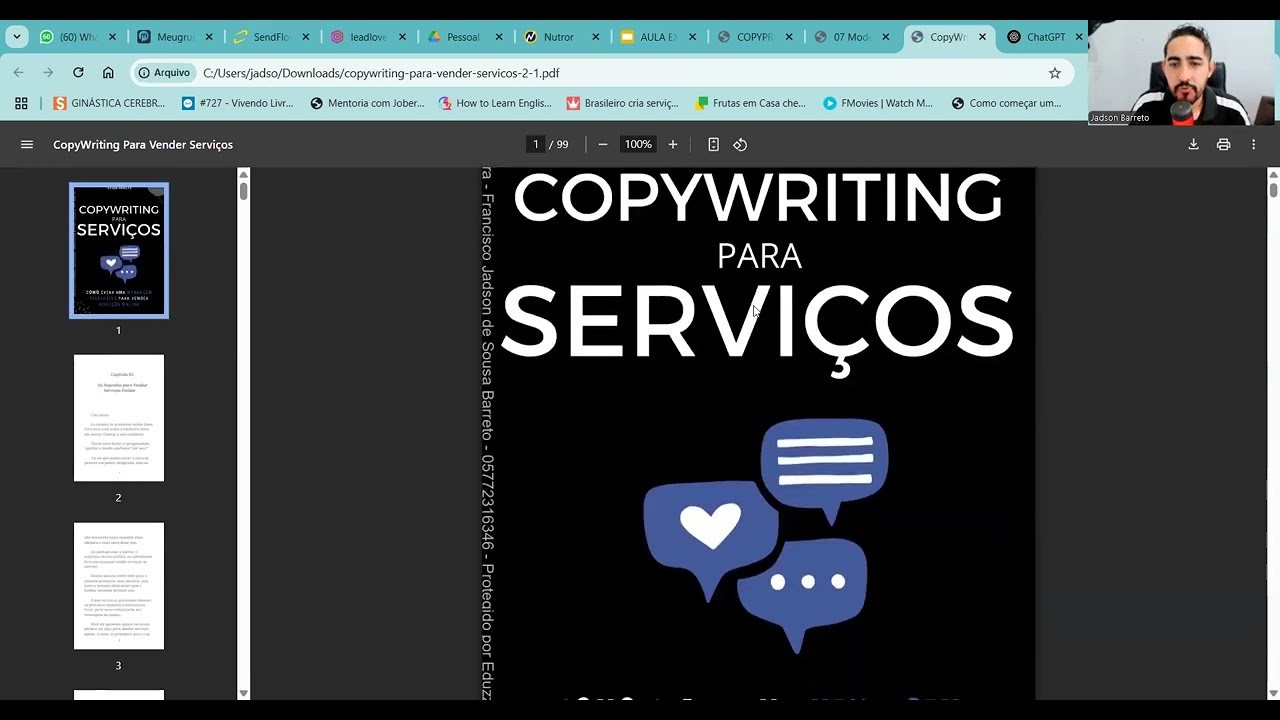Screen dimensions: 1280x720
Task: Toggle the PDF sidebar hamburger menu
Action: pos(27,145)
